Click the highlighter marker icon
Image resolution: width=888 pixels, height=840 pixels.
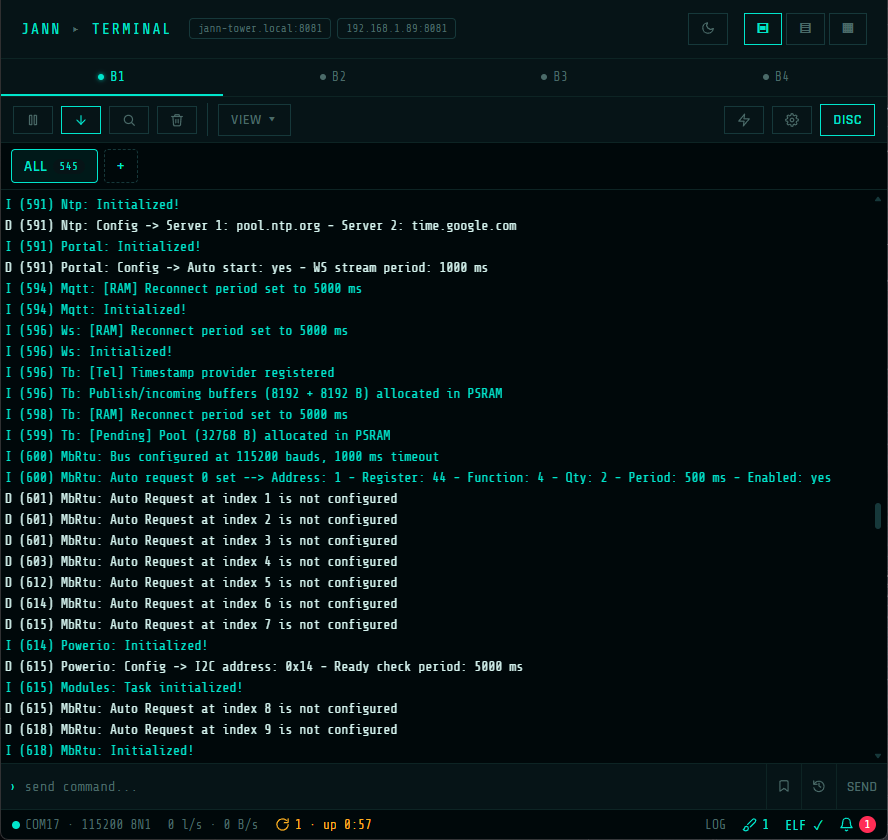click(749, 825)
